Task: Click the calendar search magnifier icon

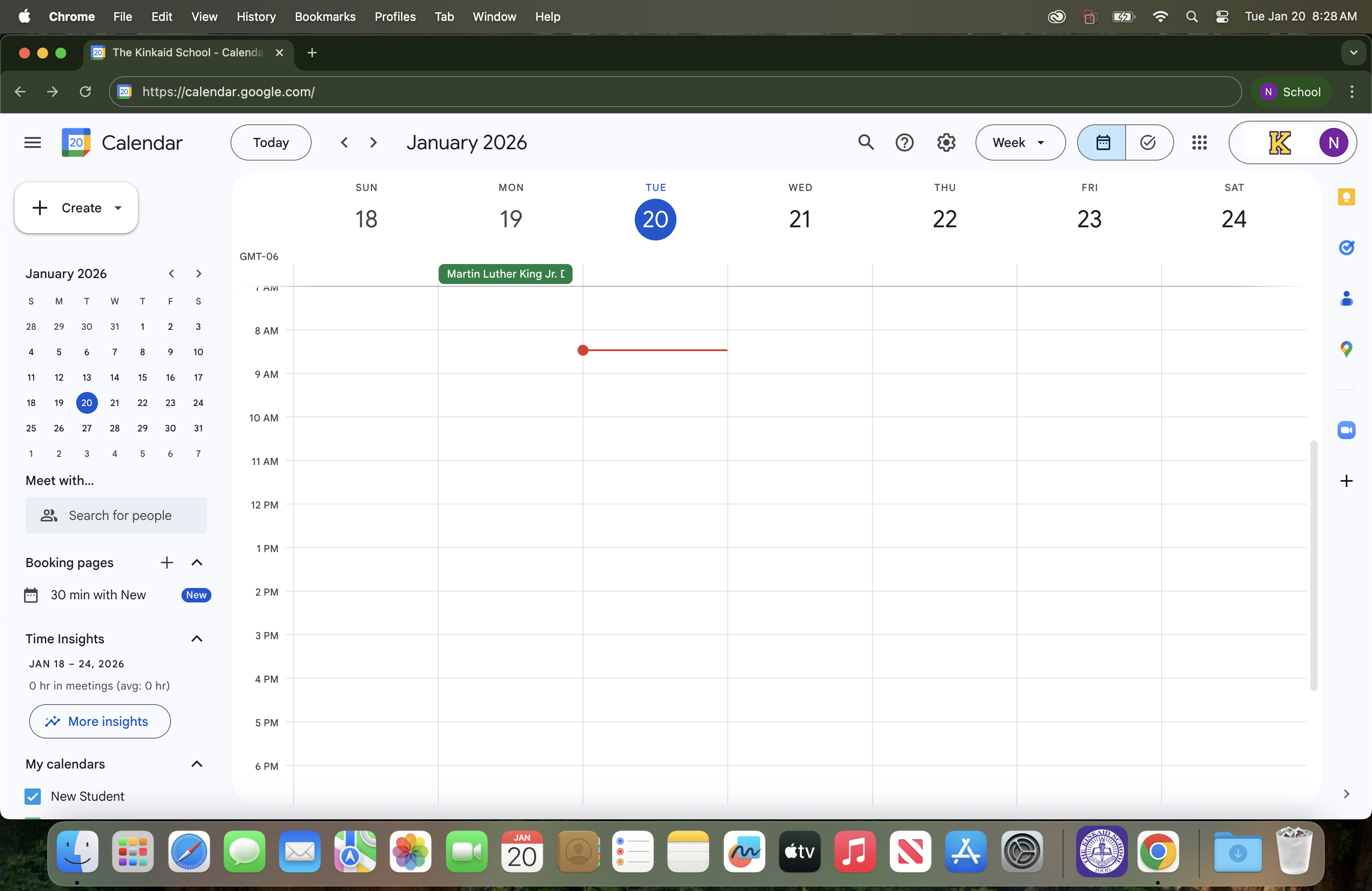Action: (x=865, y=142)
